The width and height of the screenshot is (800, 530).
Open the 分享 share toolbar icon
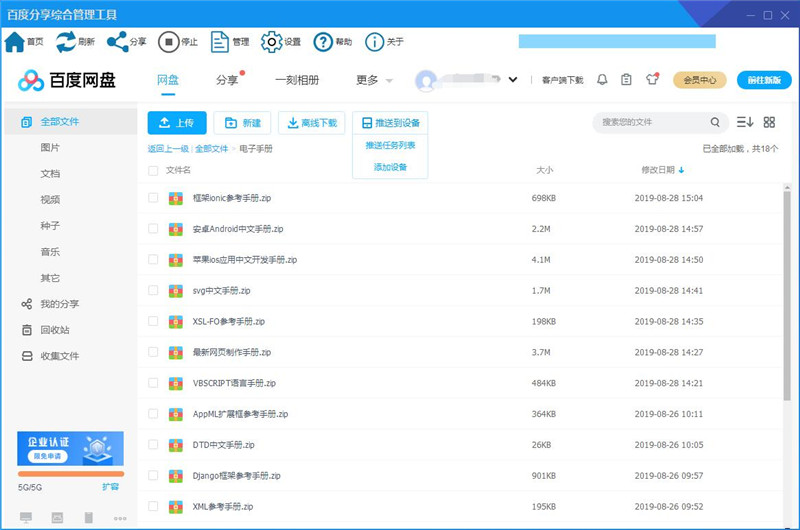(x=117, y=42)
